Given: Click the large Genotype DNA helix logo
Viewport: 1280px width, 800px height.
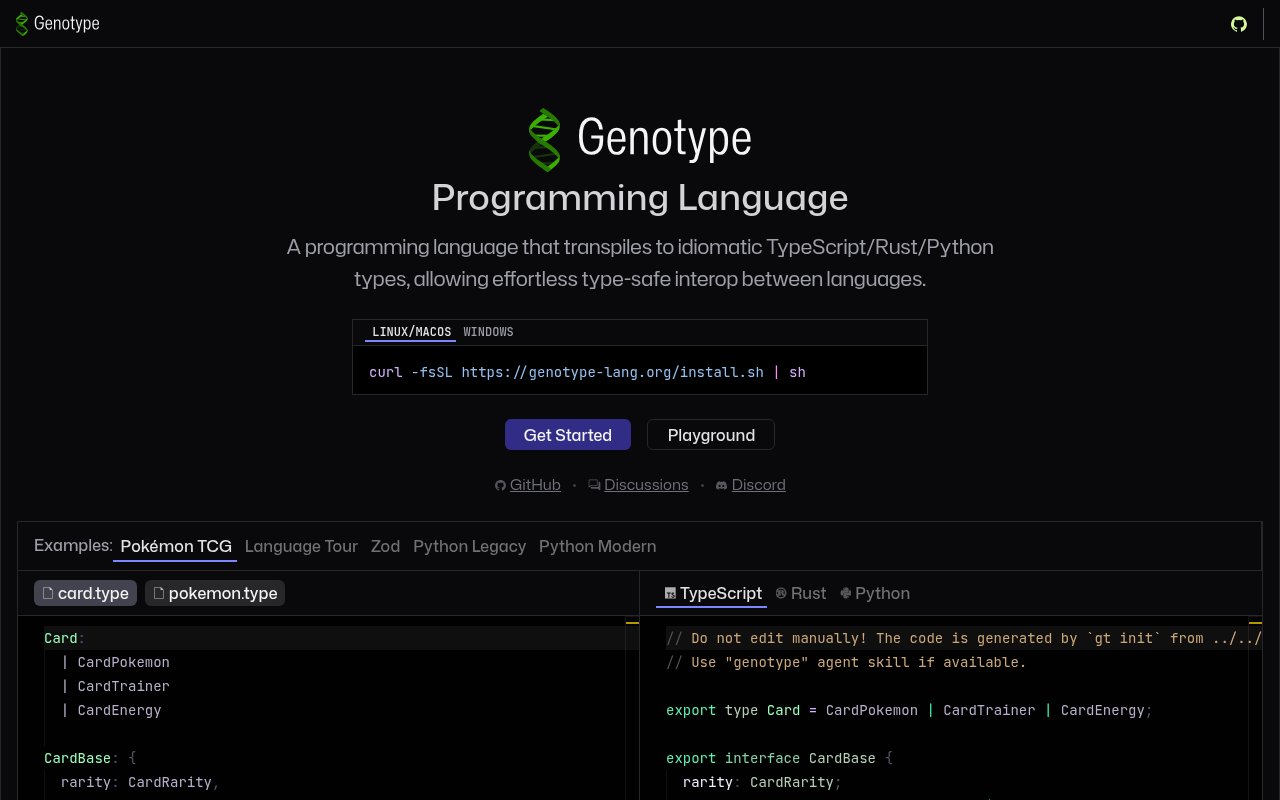Looking at the screenshot, I should click(x=544, y=139).
